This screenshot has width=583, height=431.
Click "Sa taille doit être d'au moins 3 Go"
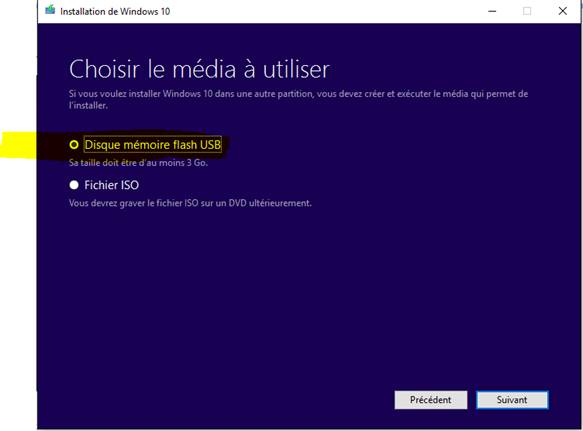coord(138,163)
